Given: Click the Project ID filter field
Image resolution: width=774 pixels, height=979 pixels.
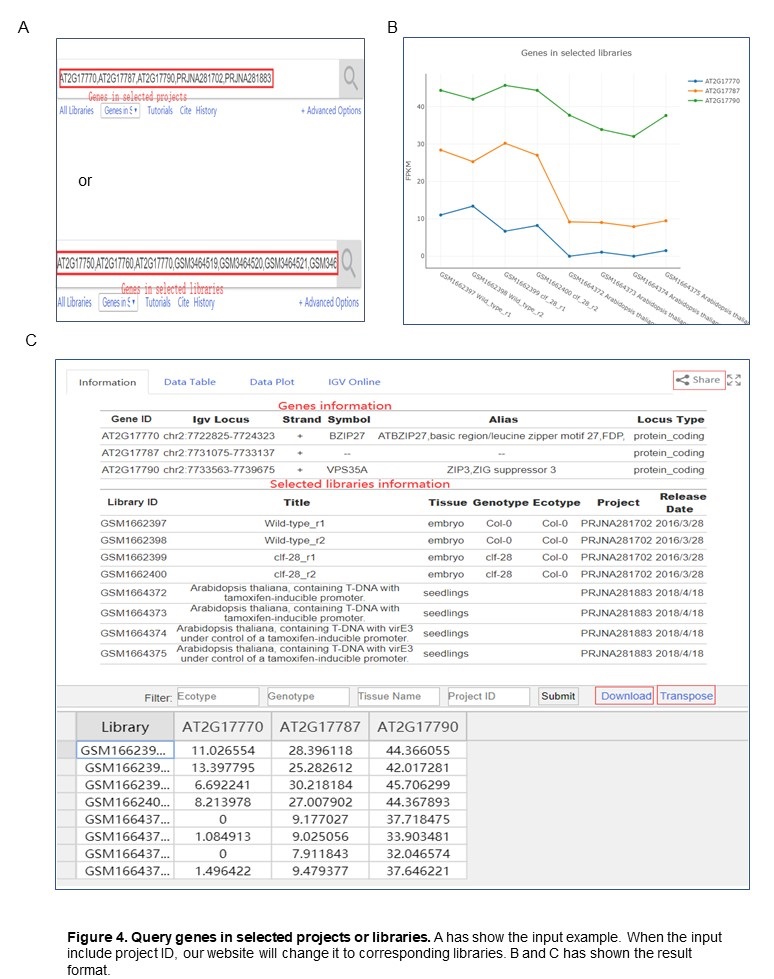Looking at the screenshot, I should [488, 696].
